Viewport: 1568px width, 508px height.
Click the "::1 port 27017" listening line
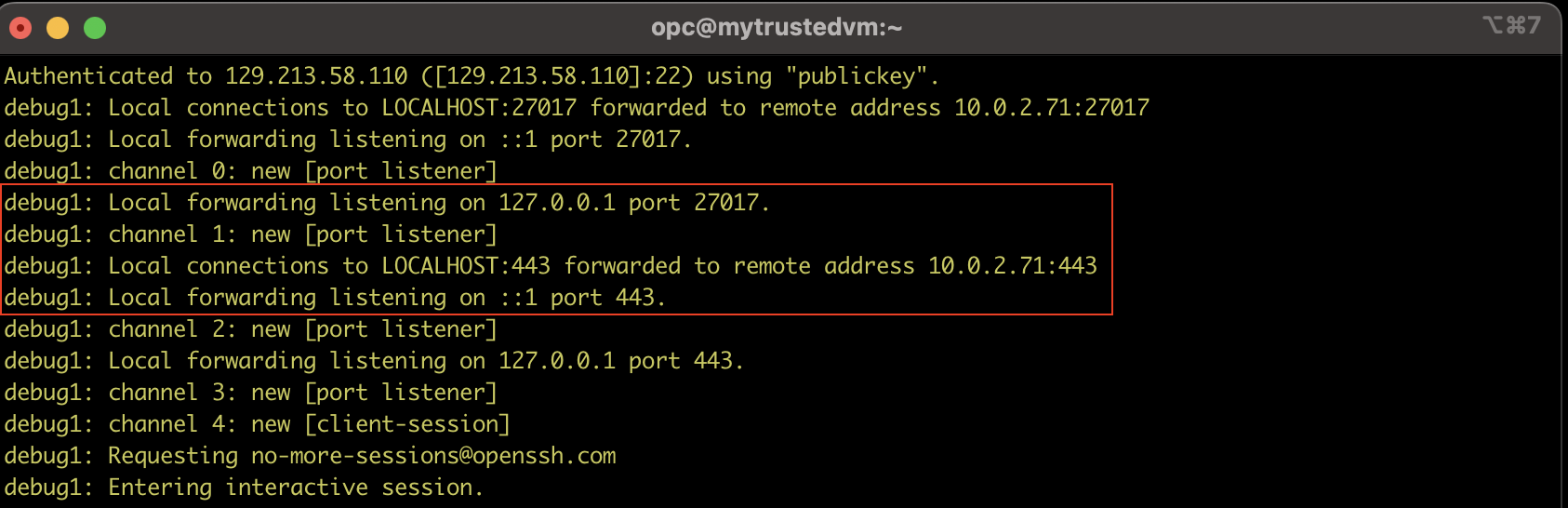point(595,140)
